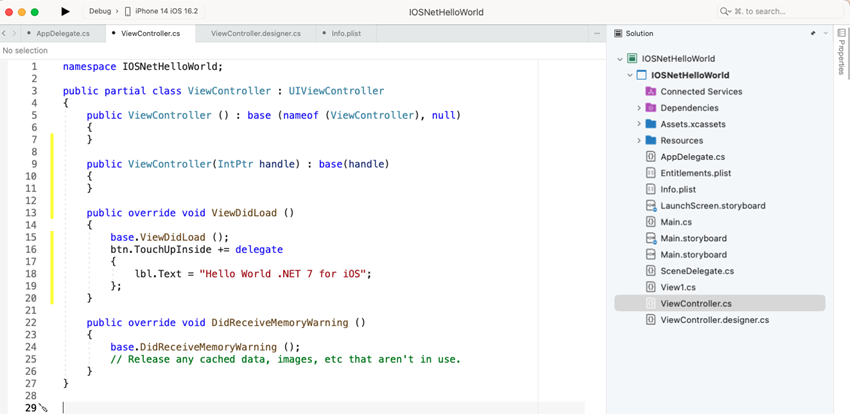Click the file icon beside ViewController.designer.cs in tree
850x414 pixels.
tap(651, 320)
